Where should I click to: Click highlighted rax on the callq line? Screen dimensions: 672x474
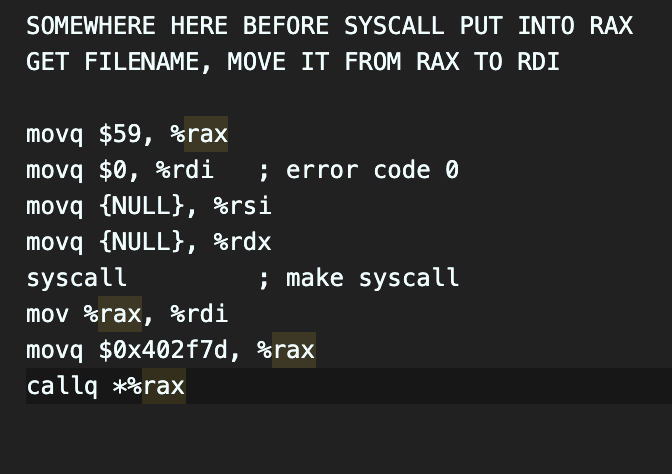pos(164,386)
